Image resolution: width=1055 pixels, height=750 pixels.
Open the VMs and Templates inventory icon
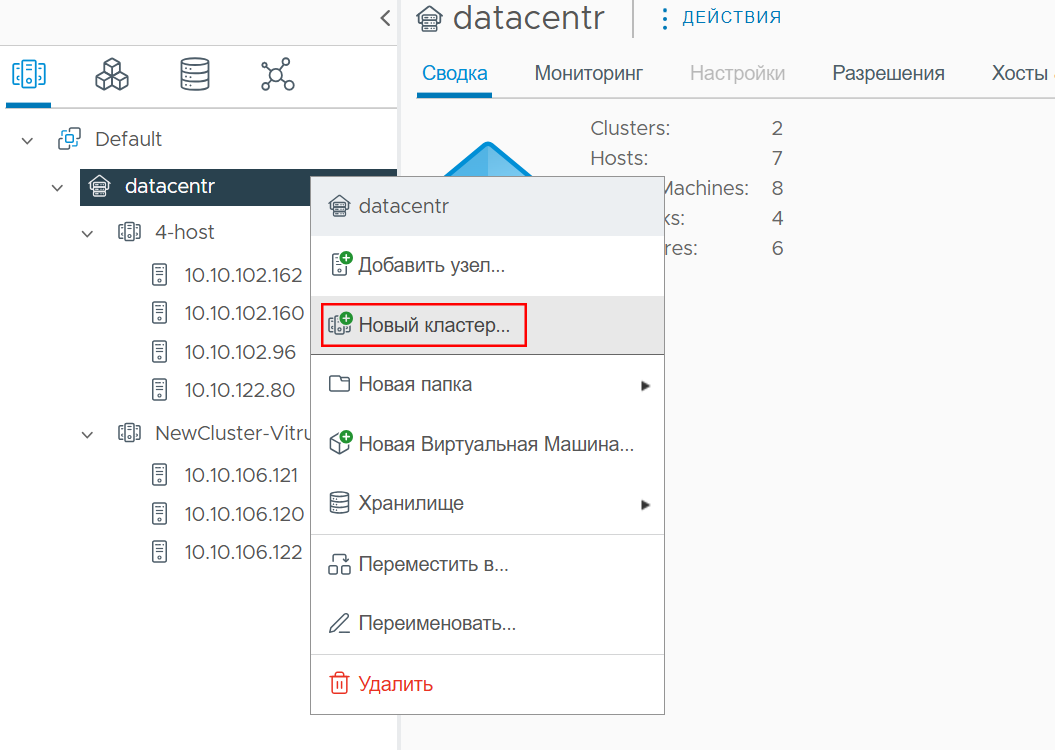coord(112,74)
